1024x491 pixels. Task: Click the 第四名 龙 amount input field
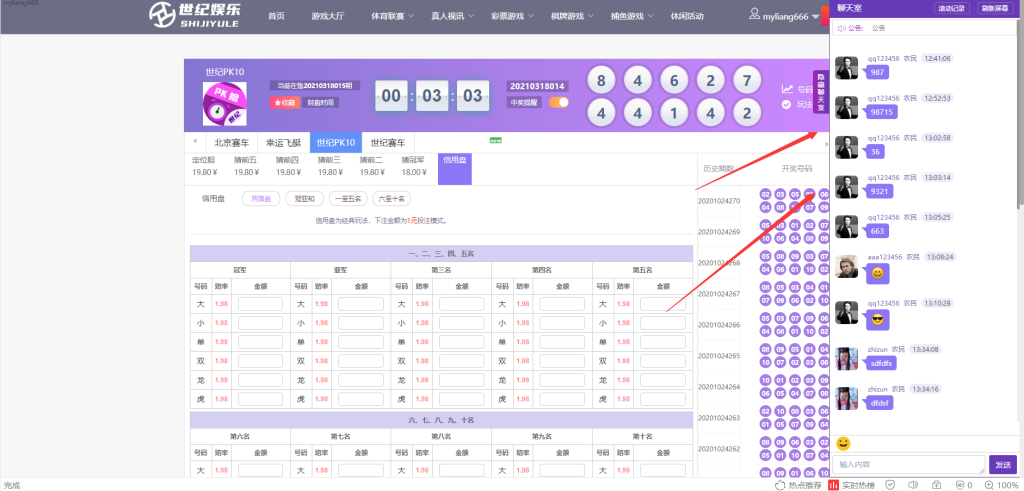coord(562,380)
